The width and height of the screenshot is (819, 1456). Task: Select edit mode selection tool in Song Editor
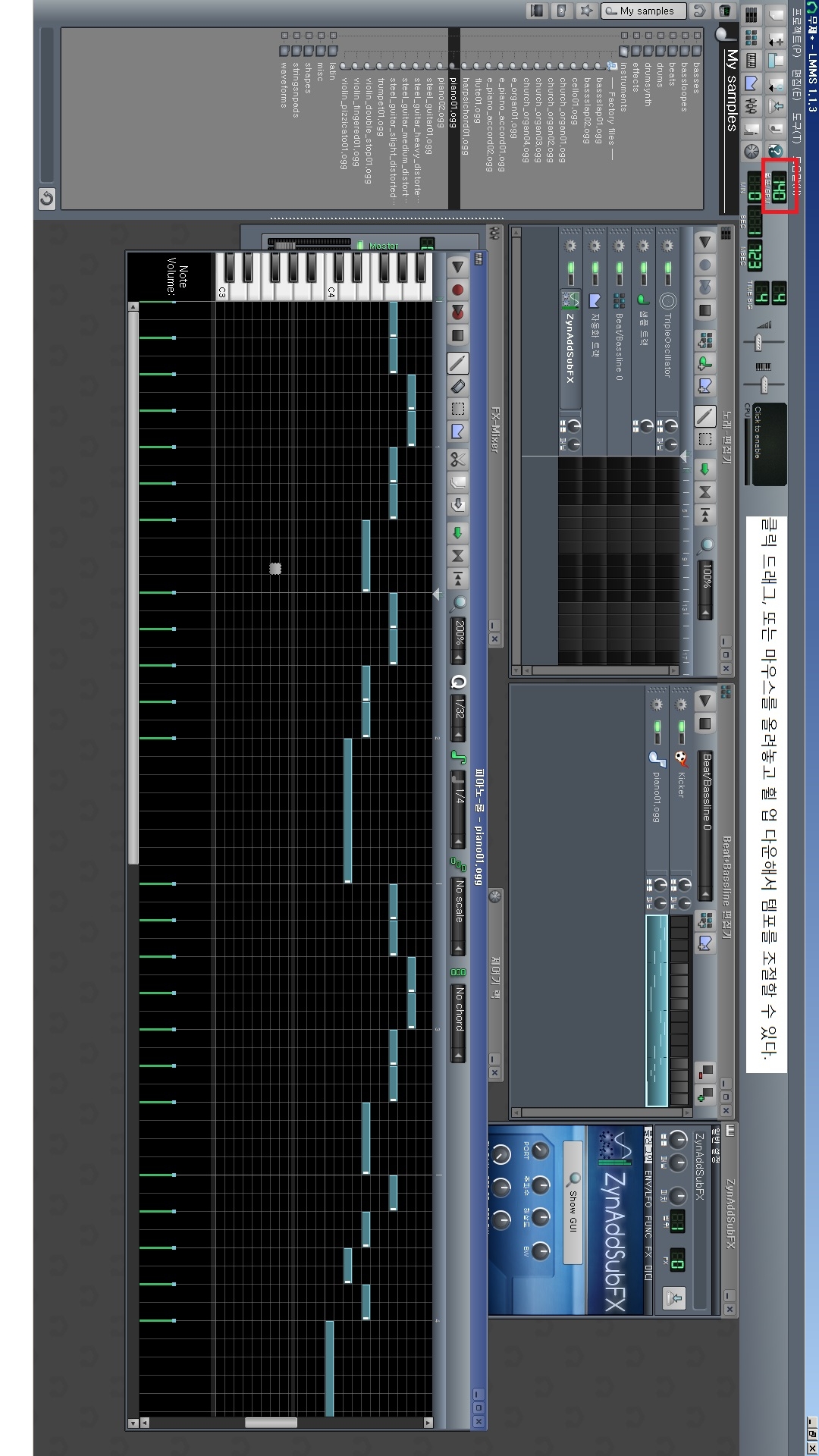[x=705, y=439]
